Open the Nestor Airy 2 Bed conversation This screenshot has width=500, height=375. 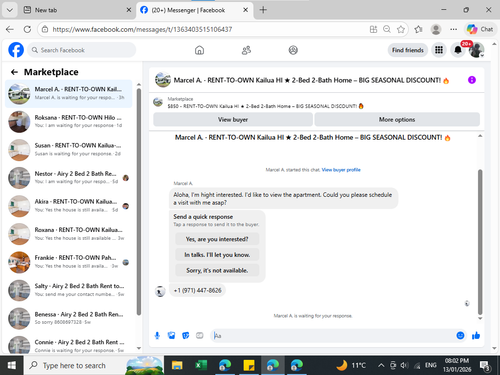(x=69, y=178)
